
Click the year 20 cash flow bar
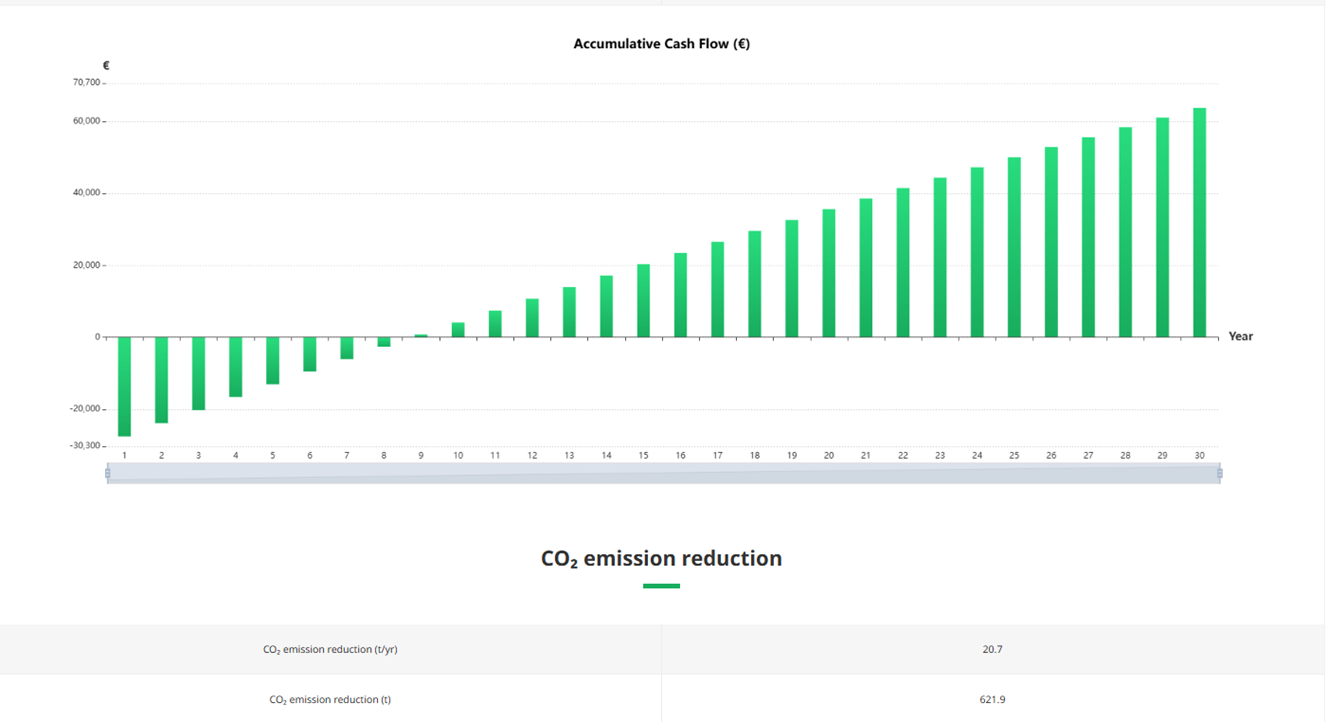[829, 273]
